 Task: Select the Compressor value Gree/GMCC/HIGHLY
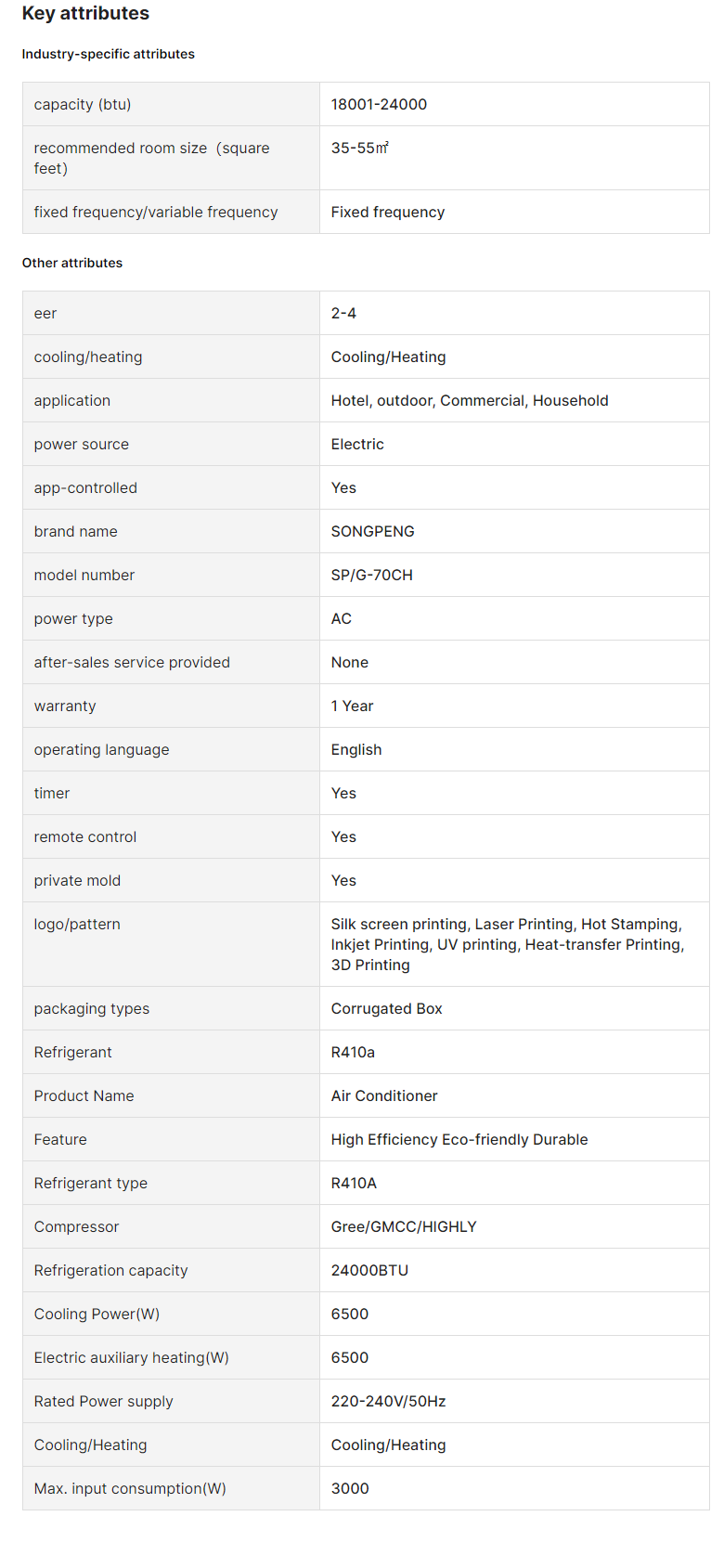(404, 1226)
